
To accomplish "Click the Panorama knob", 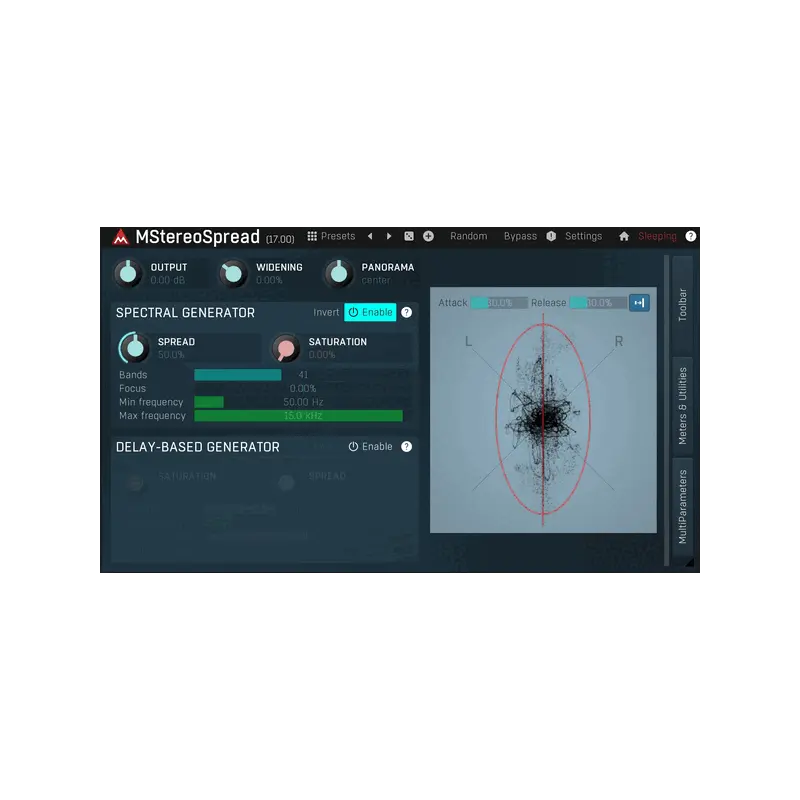I will [339, 273].
